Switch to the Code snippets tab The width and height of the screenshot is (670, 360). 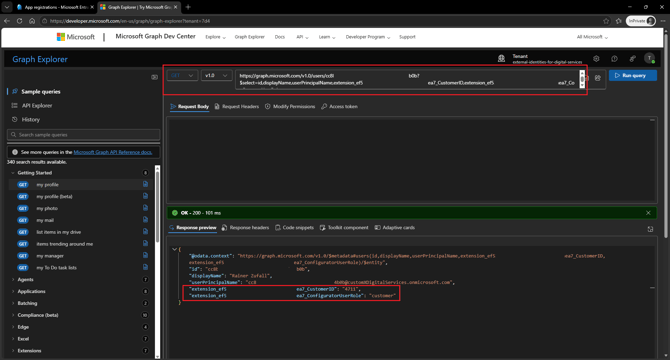click(294, 228)
